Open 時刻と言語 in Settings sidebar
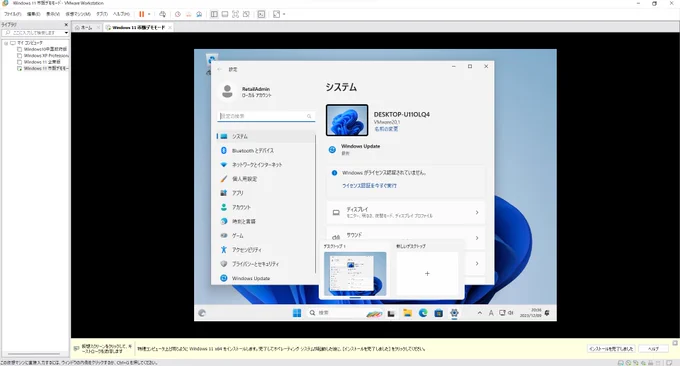This screenshot has width=680, height=366. coord(266,221)
